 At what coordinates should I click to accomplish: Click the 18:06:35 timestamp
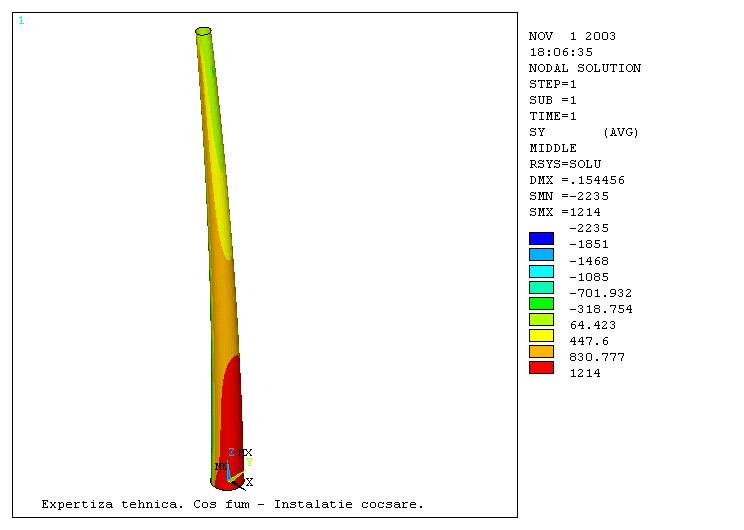point(560,52)
